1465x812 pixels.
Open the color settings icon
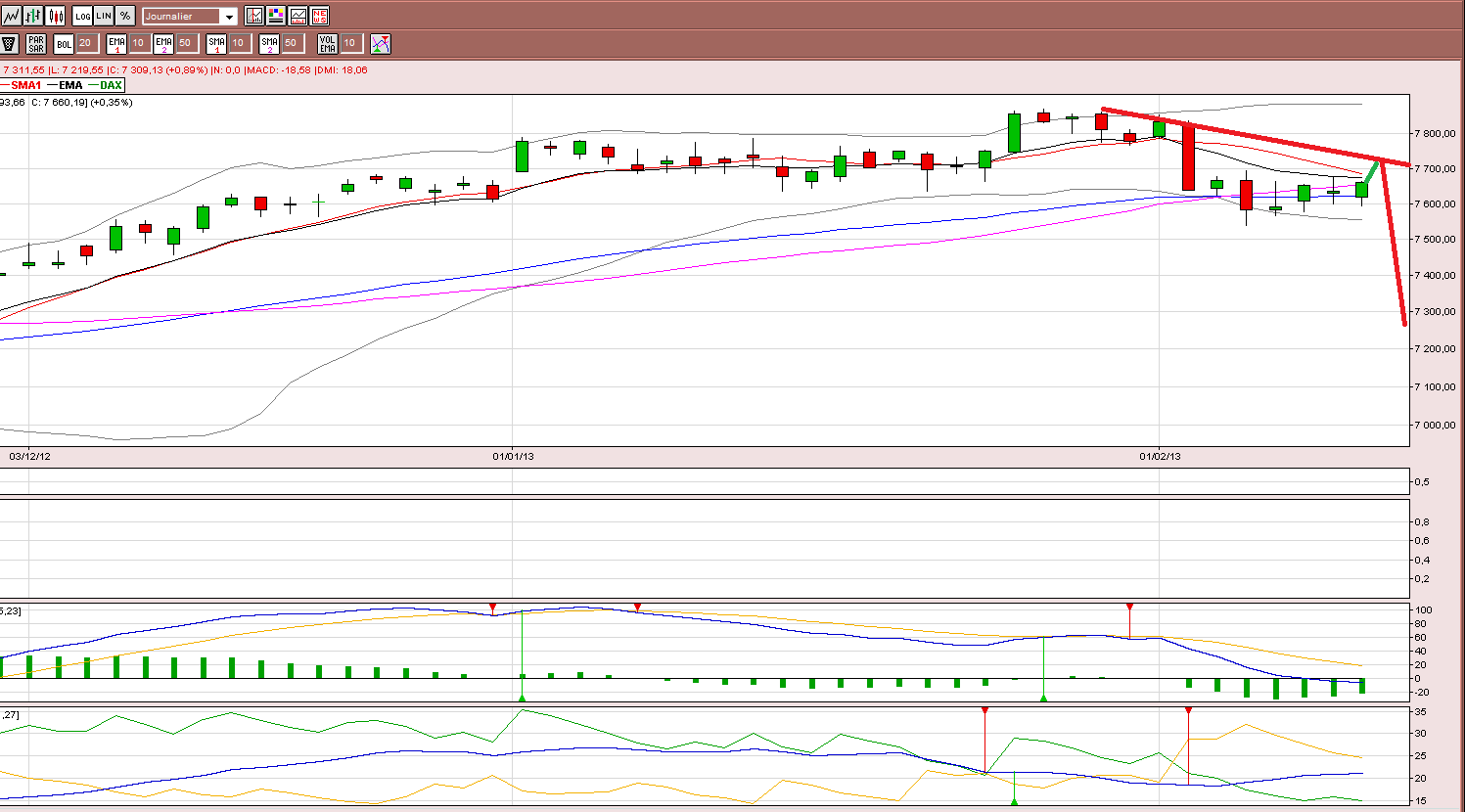pyautogui.click(x=276, y=16)
